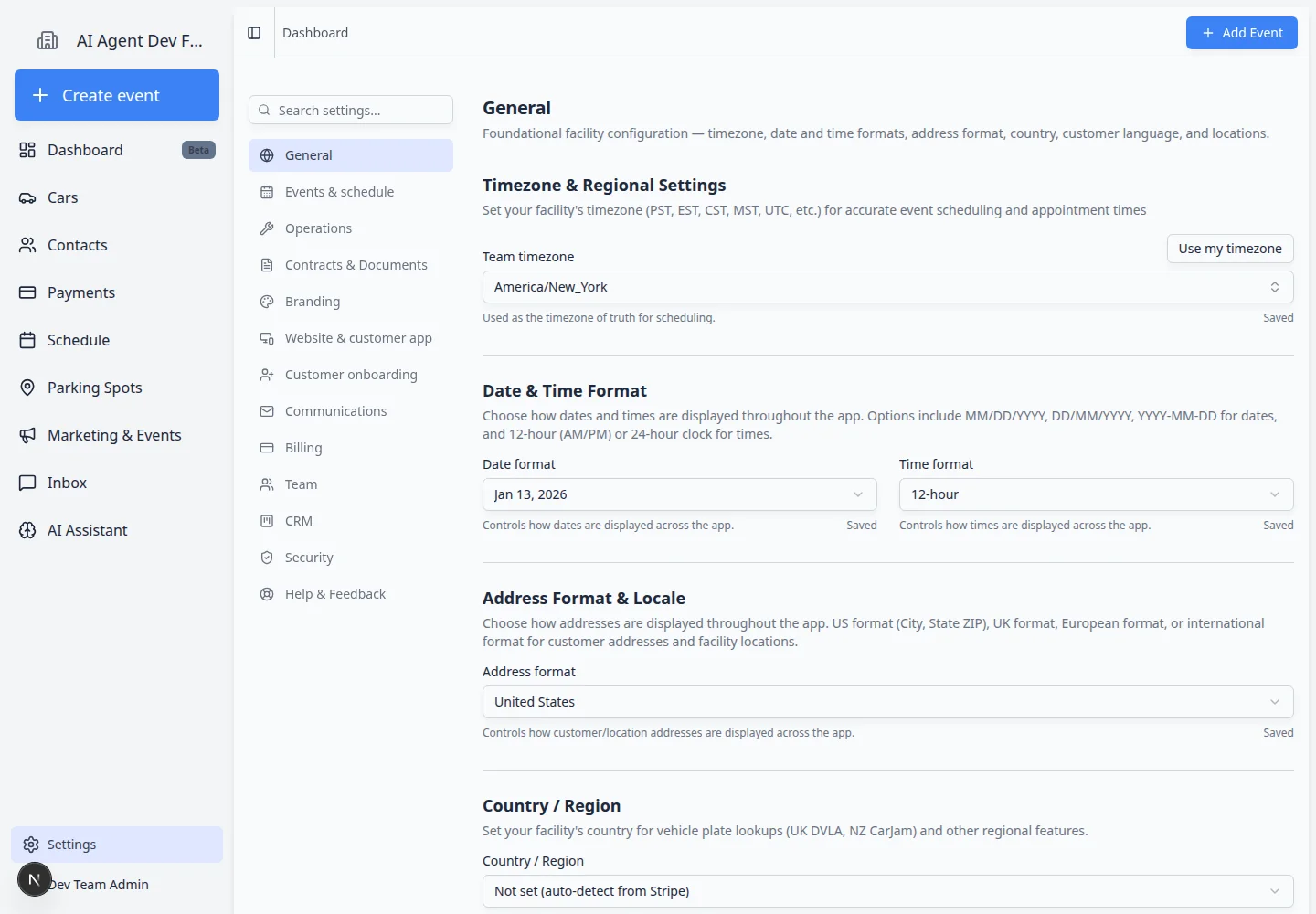This screenshot has width=1316, height=914.
Task: Click the Add Event button
Action: pyautogui.click(x=1241, y=33)
